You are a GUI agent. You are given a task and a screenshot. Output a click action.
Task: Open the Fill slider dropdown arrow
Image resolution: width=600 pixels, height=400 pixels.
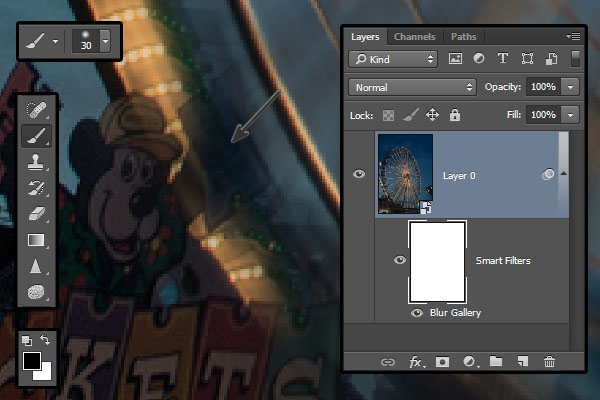click(x=570, y=115)
